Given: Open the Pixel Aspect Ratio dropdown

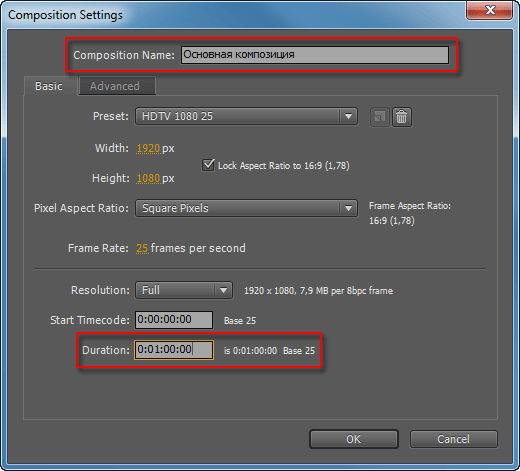Looking at the screenshot, I should point(246,208).
